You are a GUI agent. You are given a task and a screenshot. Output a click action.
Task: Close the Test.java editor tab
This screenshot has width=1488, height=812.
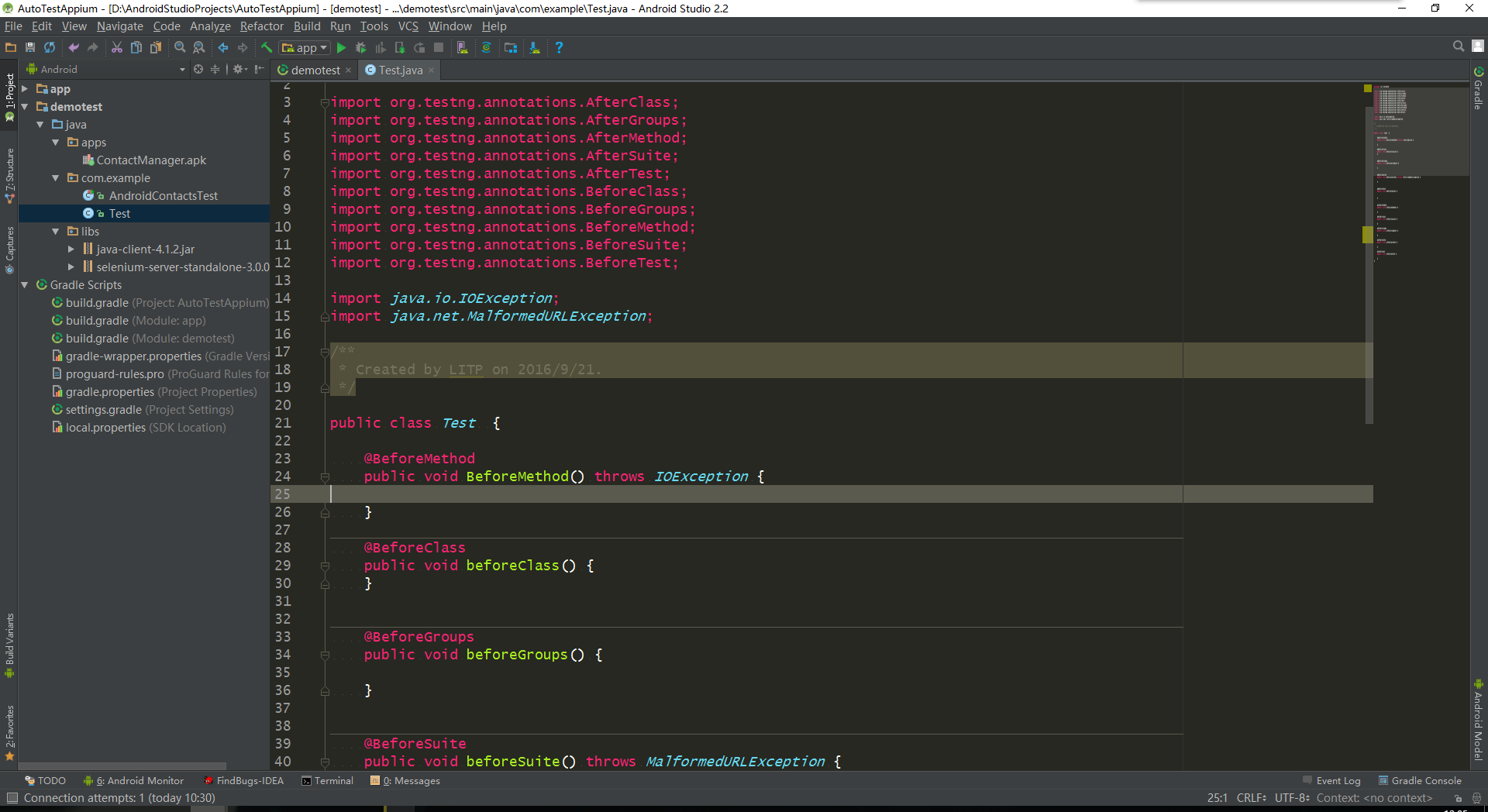(x=432, y=71)
